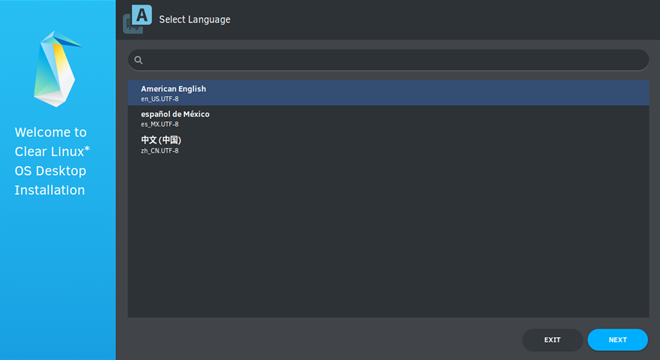Click the empty area of the language list

tap(388, 236)
